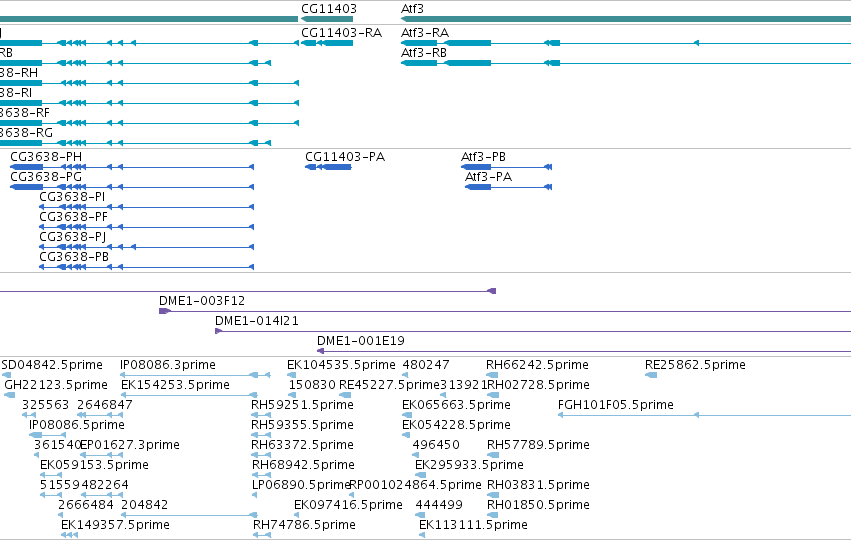Click the partially visible CG3638-RF transcript label
Image resolution: width=851 pixels, height=540 pixels.
coord(24,113)
